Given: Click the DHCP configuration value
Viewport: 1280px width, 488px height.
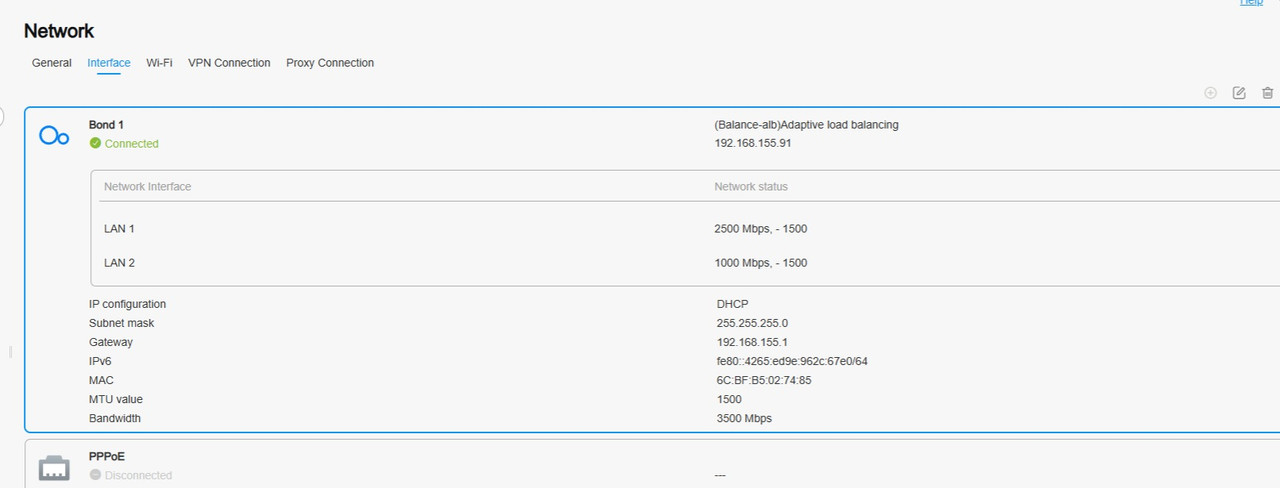Looking at the screenshot, I should (733, 304).
